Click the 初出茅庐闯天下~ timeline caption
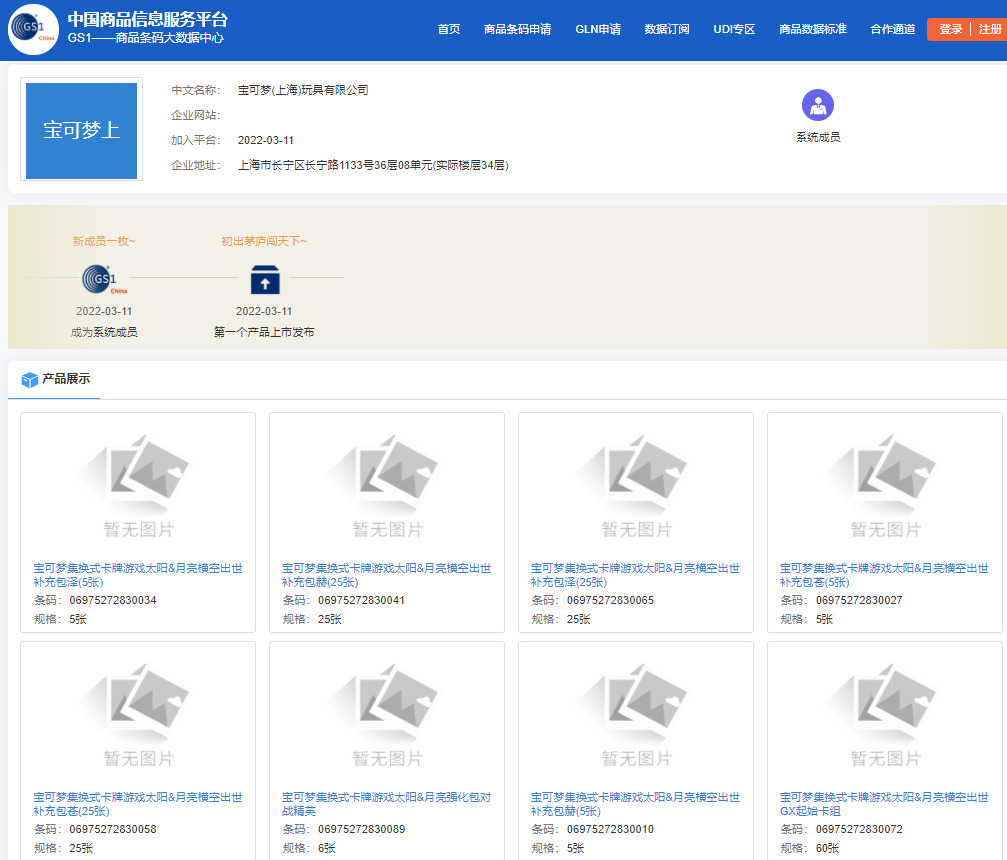 [264, 241]
